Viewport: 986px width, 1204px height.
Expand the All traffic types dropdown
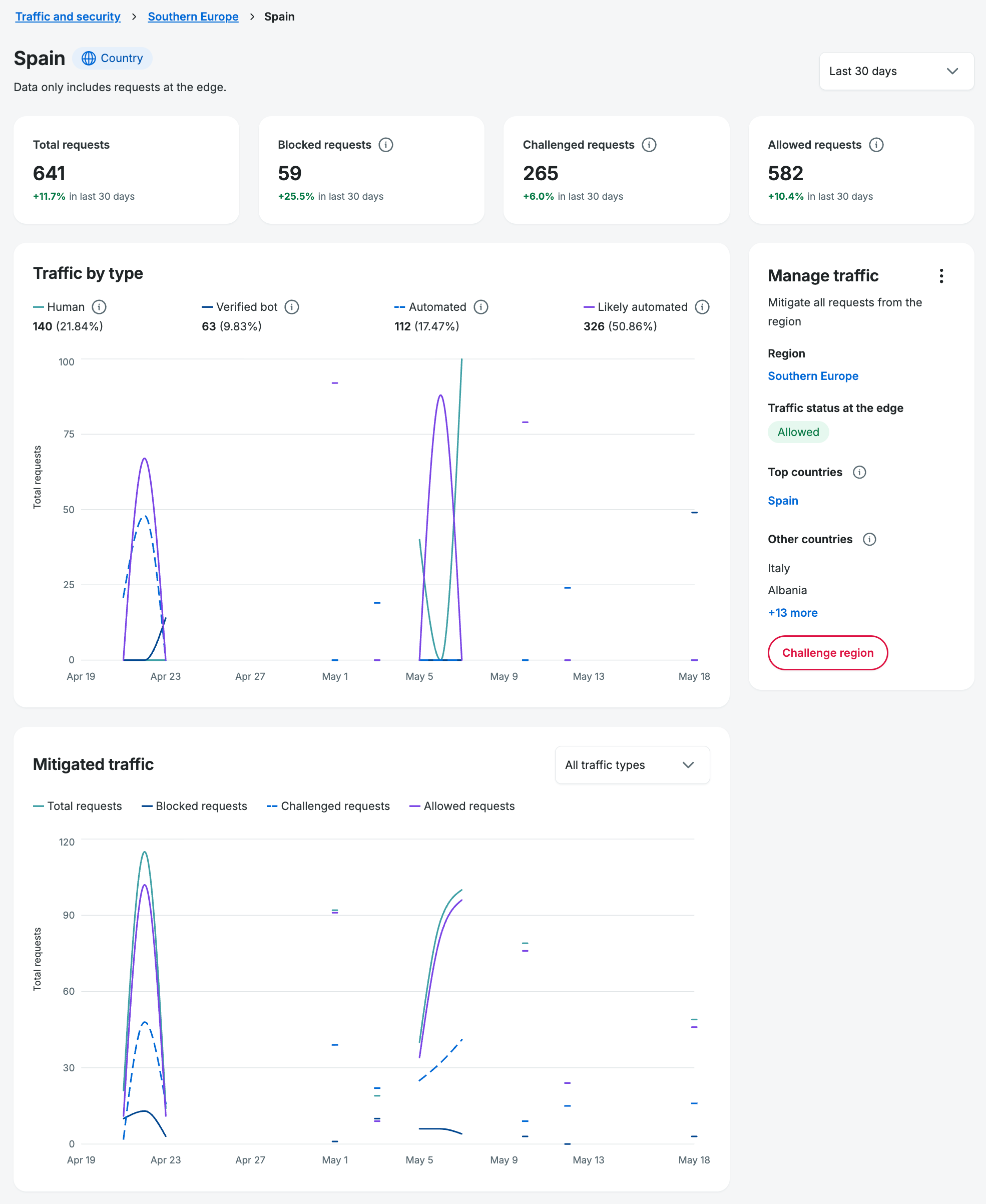pyautogui.click(x=632, y=764)
